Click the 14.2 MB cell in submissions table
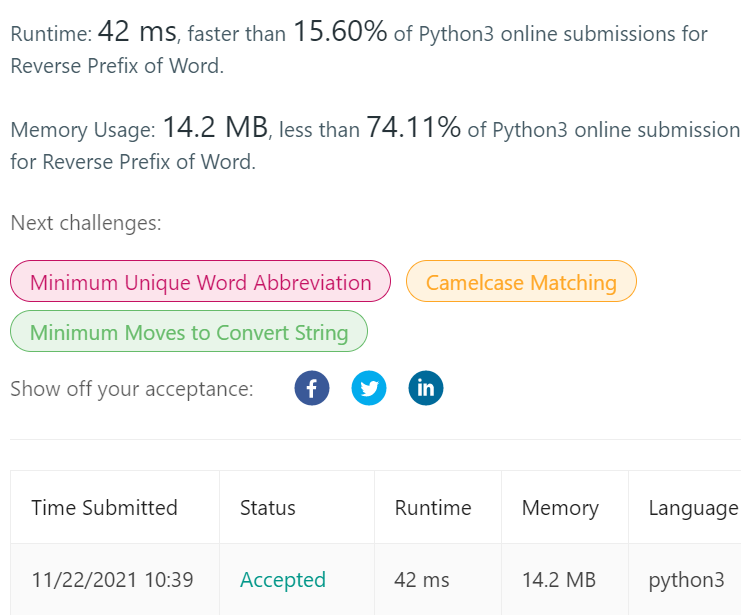 559,580
